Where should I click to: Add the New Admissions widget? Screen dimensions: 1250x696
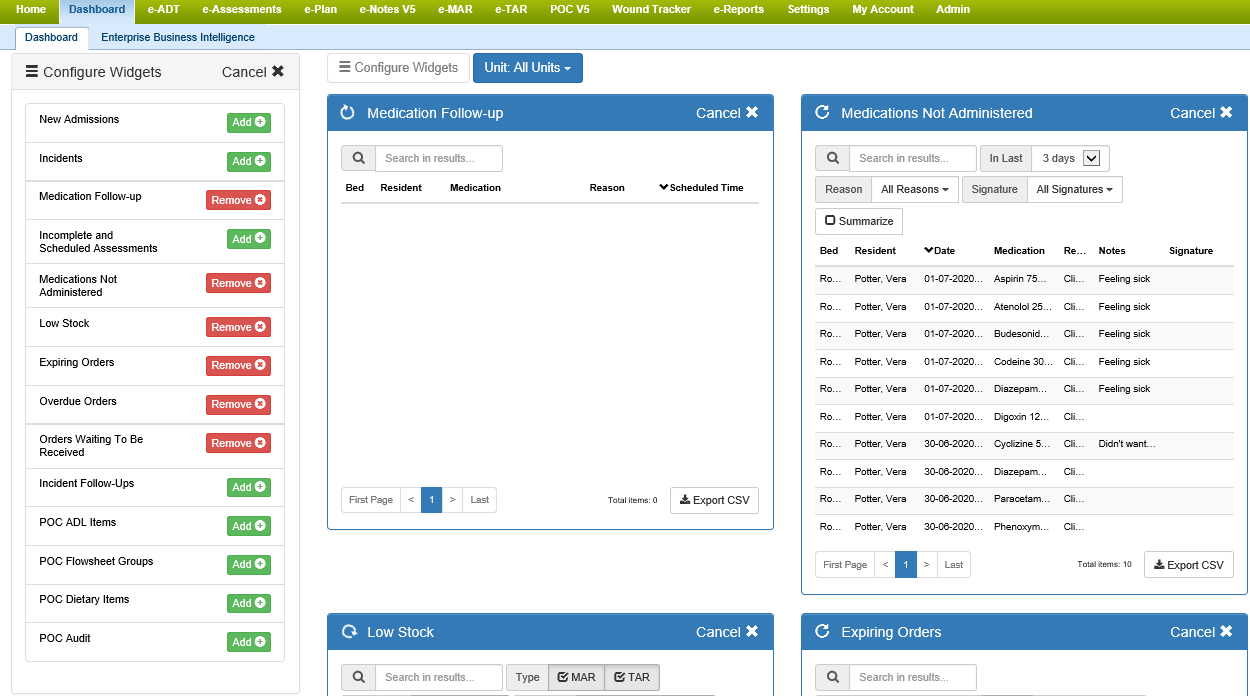(x=248, y=123)
